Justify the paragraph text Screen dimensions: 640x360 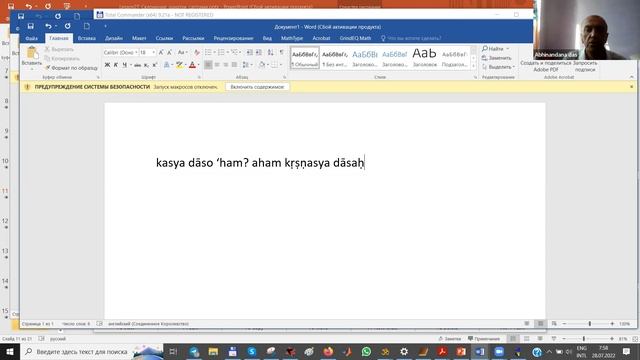(x=234, y=65)
